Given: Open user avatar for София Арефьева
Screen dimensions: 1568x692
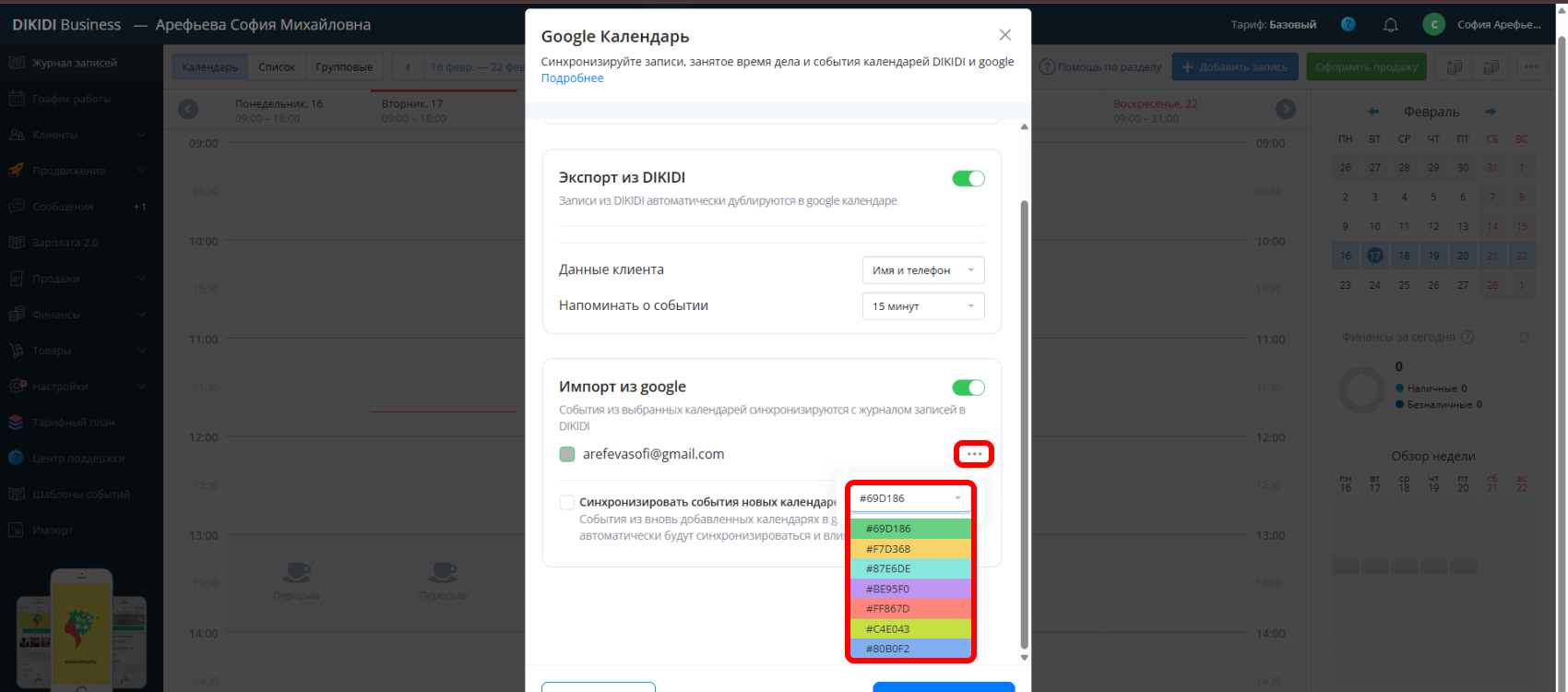Looking at the screenshot, I should tap(1433, 25).
